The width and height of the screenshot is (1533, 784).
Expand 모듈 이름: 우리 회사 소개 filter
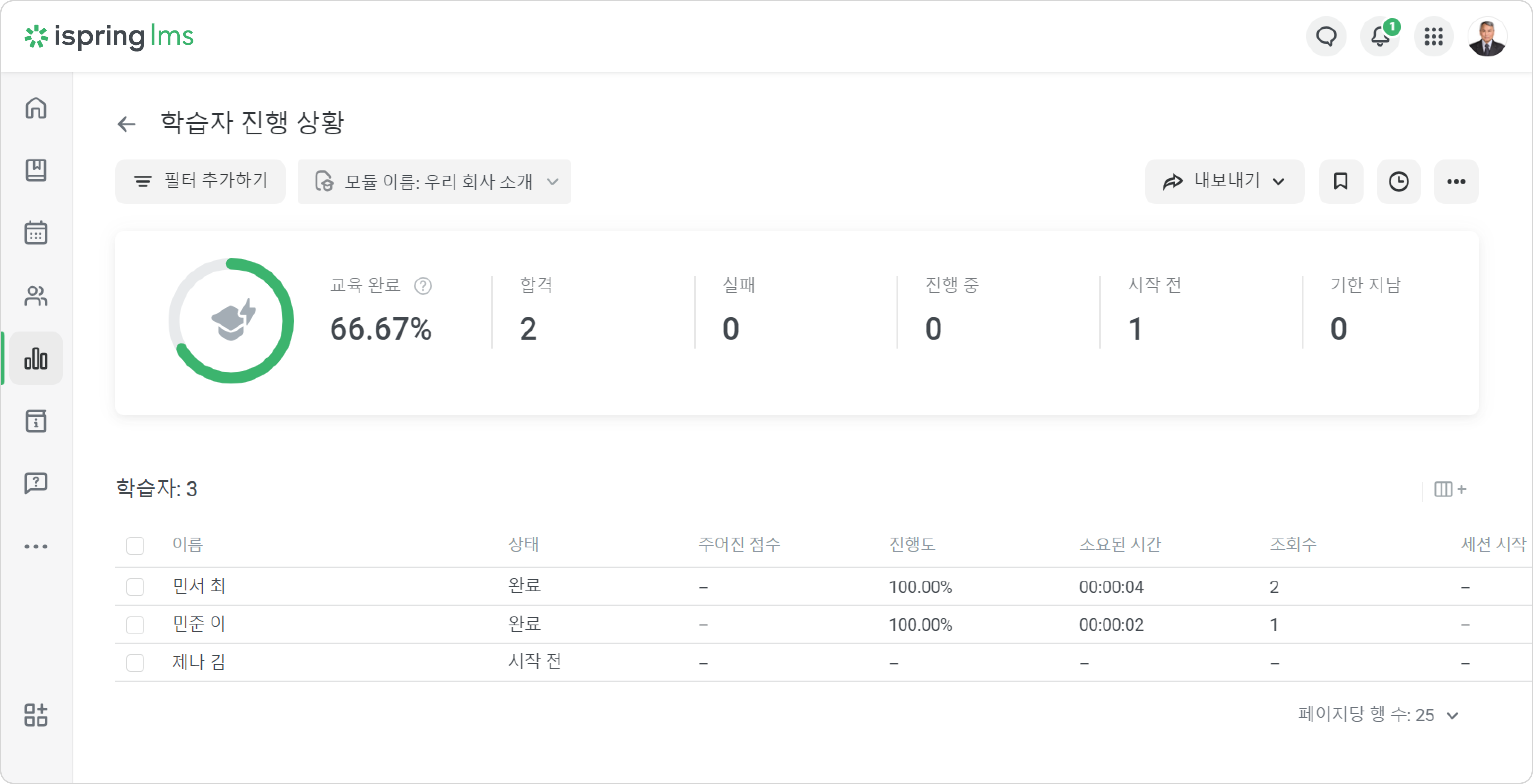pyautogui.click(x=434, y=181)
